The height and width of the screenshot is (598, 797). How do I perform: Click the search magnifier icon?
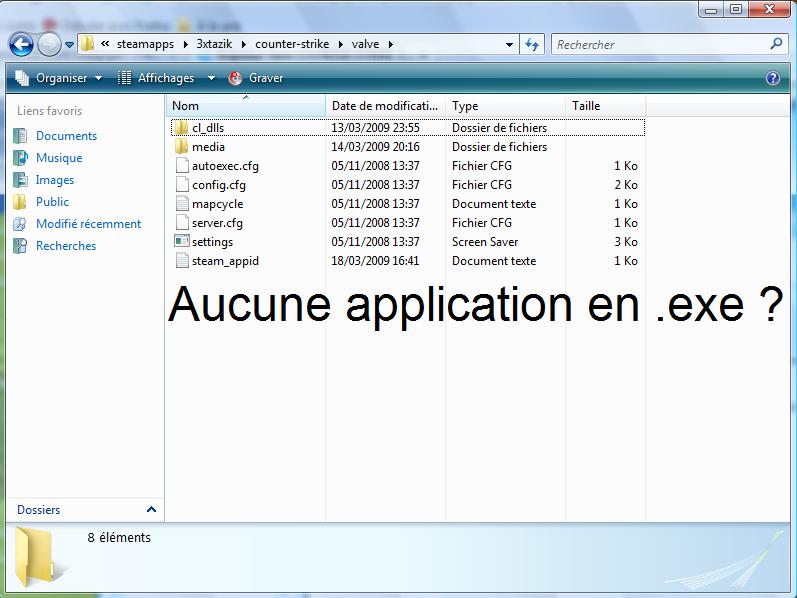776,44
